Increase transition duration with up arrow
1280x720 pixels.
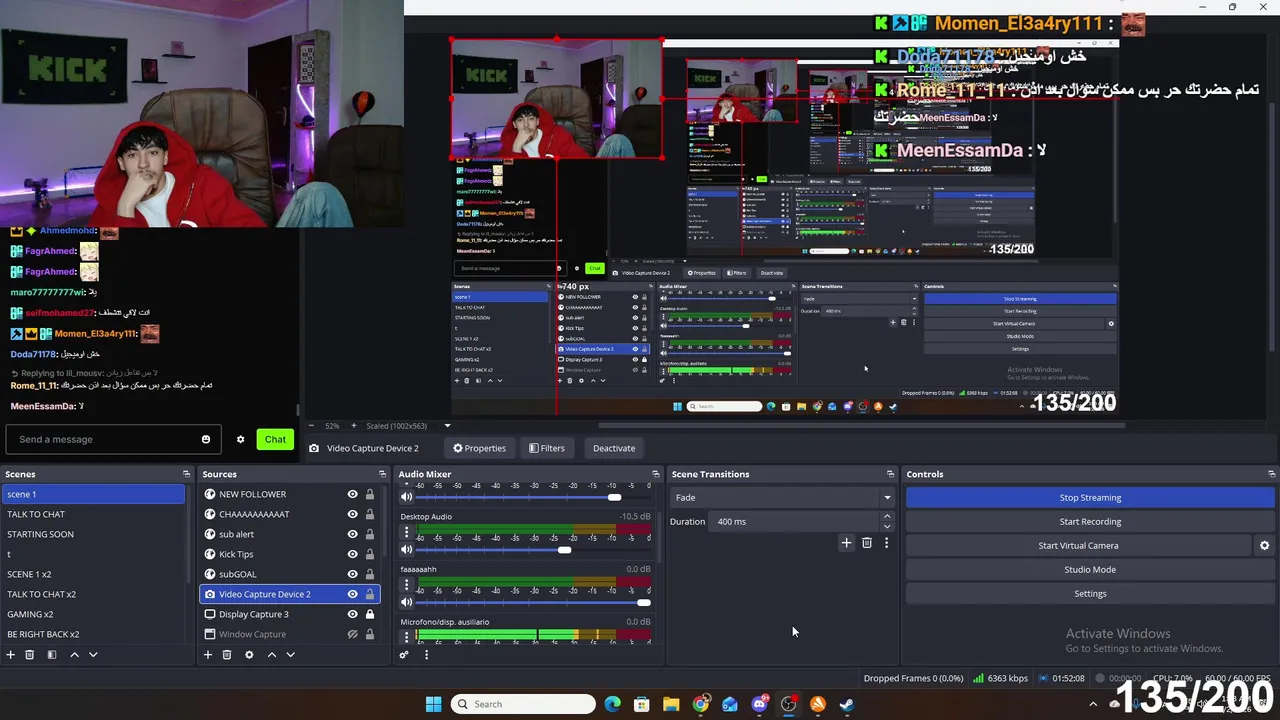pos(886,517)
